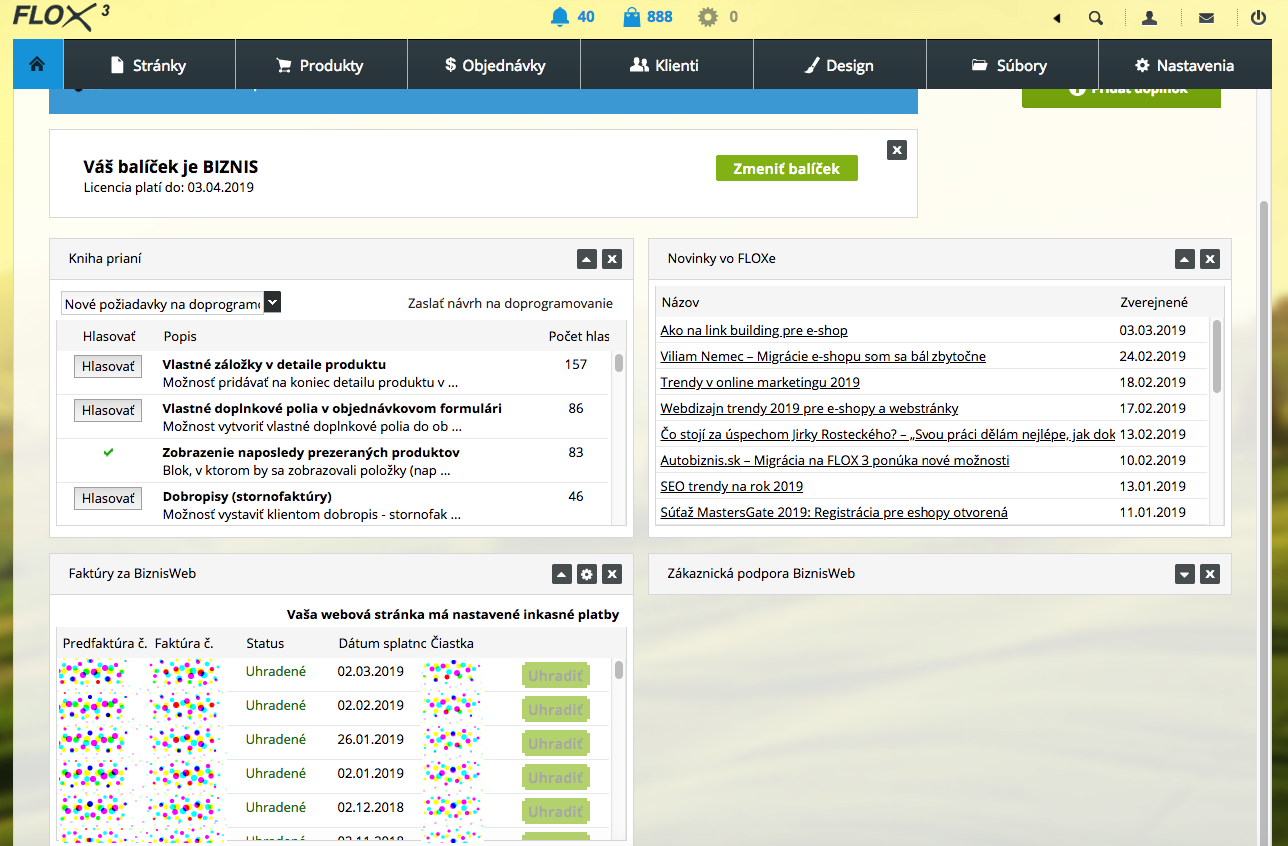Click the Status column header in Faktúry

click(x=265, y=643)
